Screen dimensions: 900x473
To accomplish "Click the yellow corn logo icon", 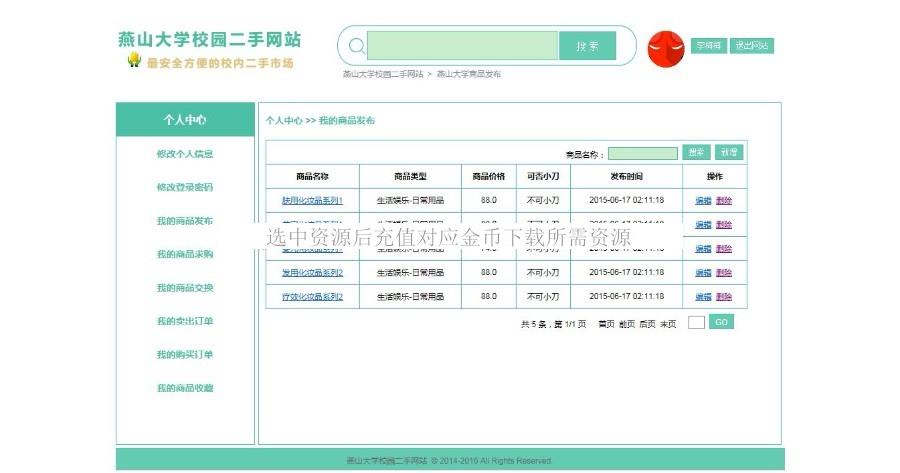I will click(134, 59).
